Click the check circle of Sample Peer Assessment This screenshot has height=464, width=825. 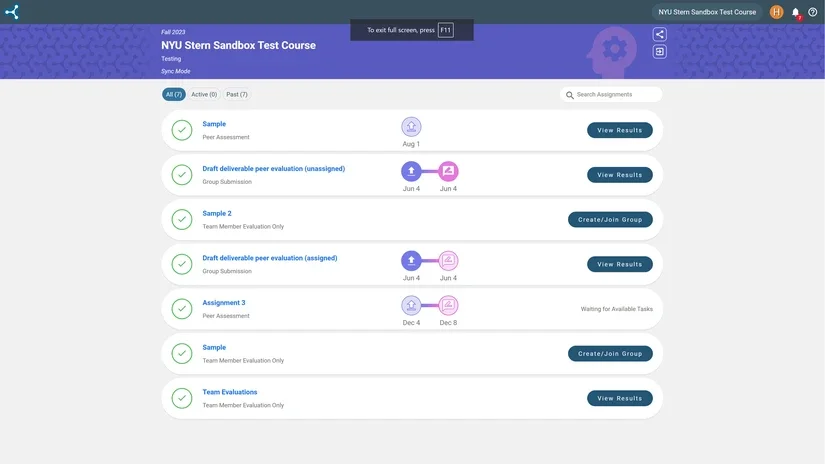(182, 130)
